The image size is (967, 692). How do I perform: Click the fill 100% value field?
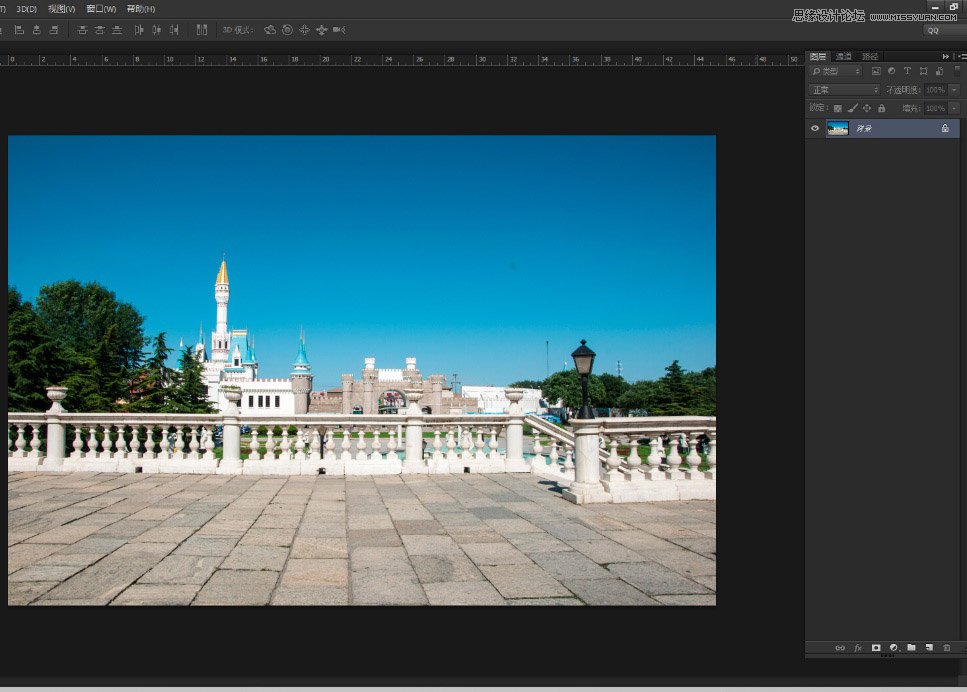936,108
